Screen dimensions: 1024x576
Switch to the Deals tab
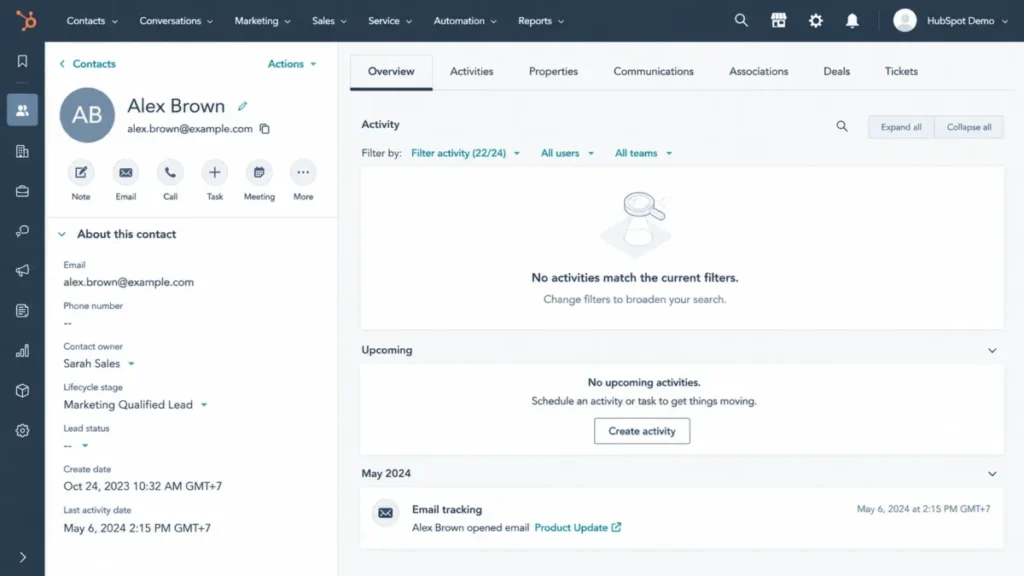837,71
